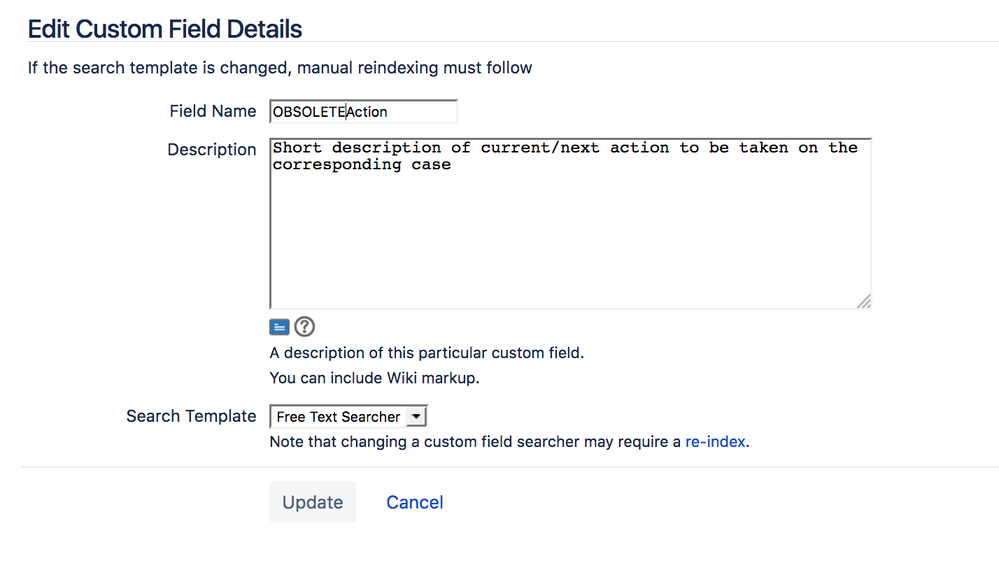Click the Description label
This screenshot has width=999, height=582.
[212, 149]
